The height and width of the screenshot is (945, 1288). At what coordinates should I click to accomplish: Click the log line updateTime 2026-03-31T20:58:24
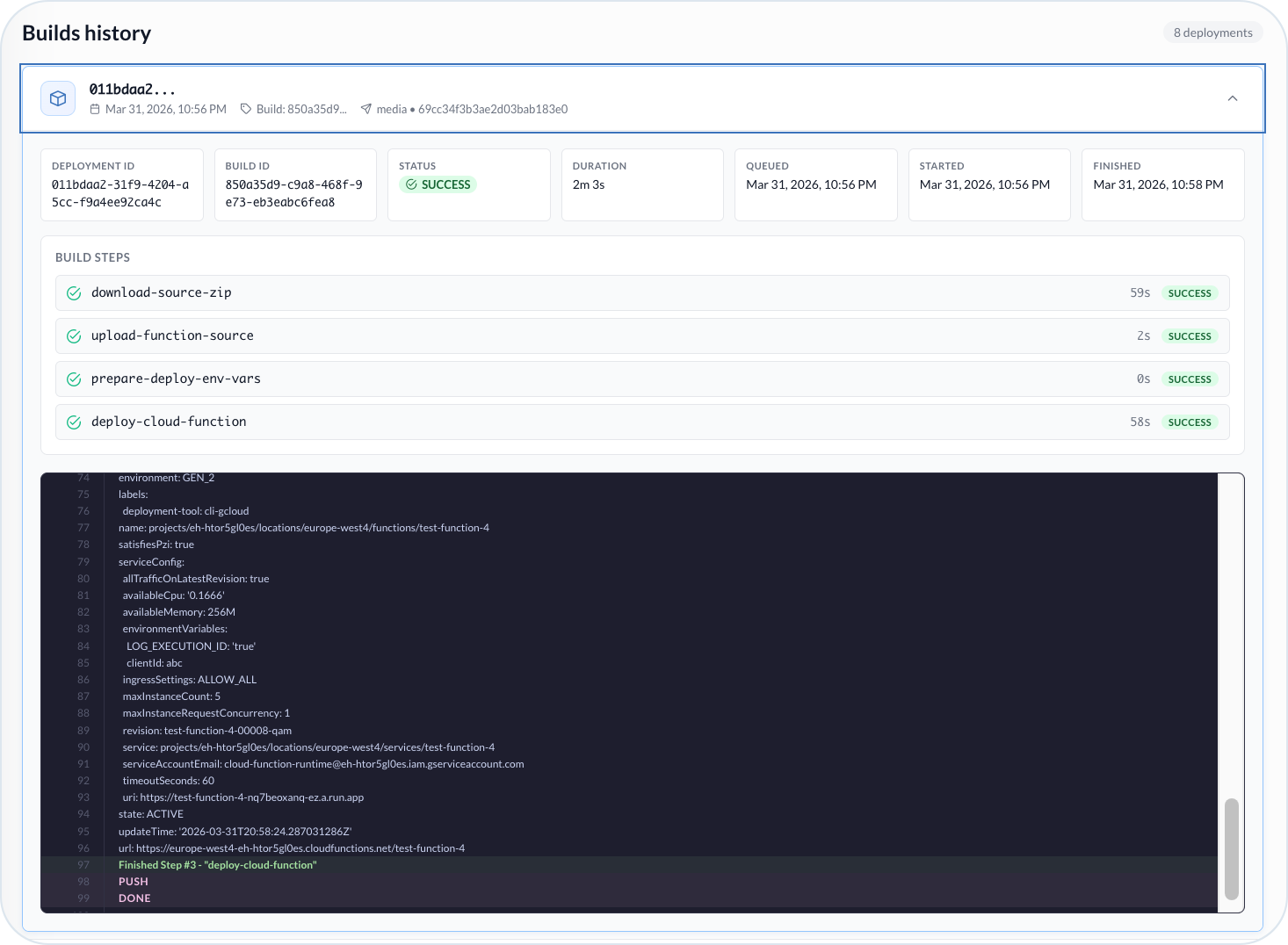tap(235, 832)
